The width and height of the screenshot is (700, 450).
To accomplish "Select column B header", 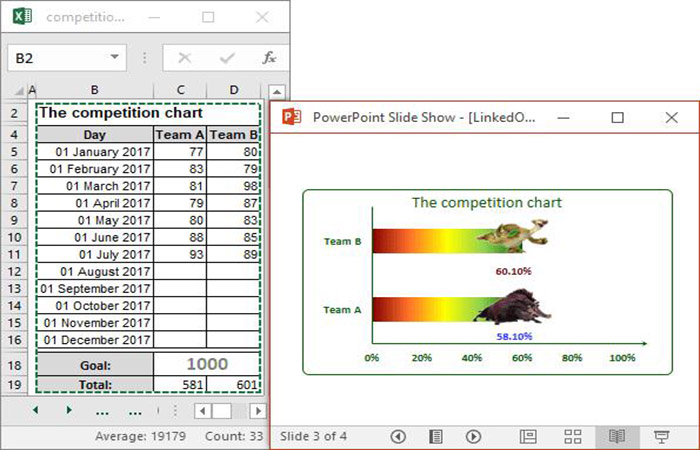I will [x=95, y=90].
